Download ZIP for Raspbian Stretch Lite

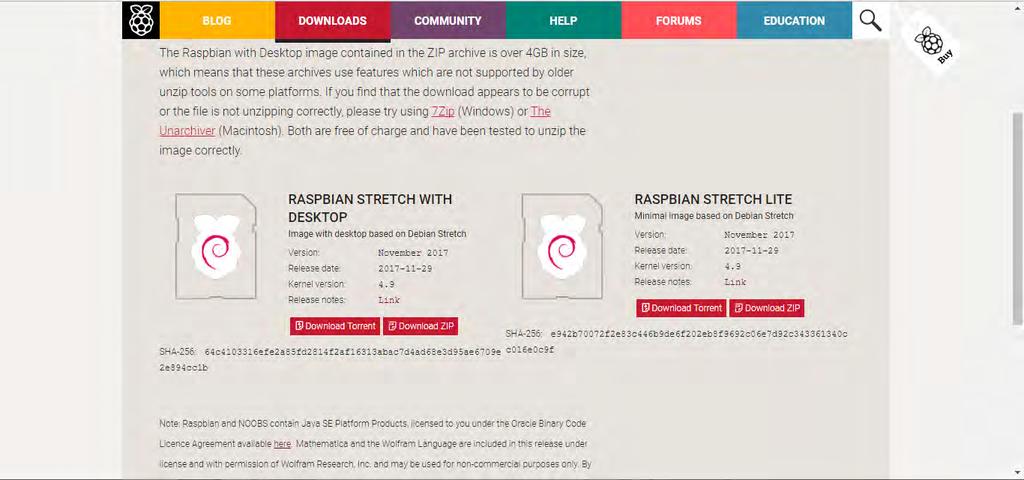tap(767, 308)
